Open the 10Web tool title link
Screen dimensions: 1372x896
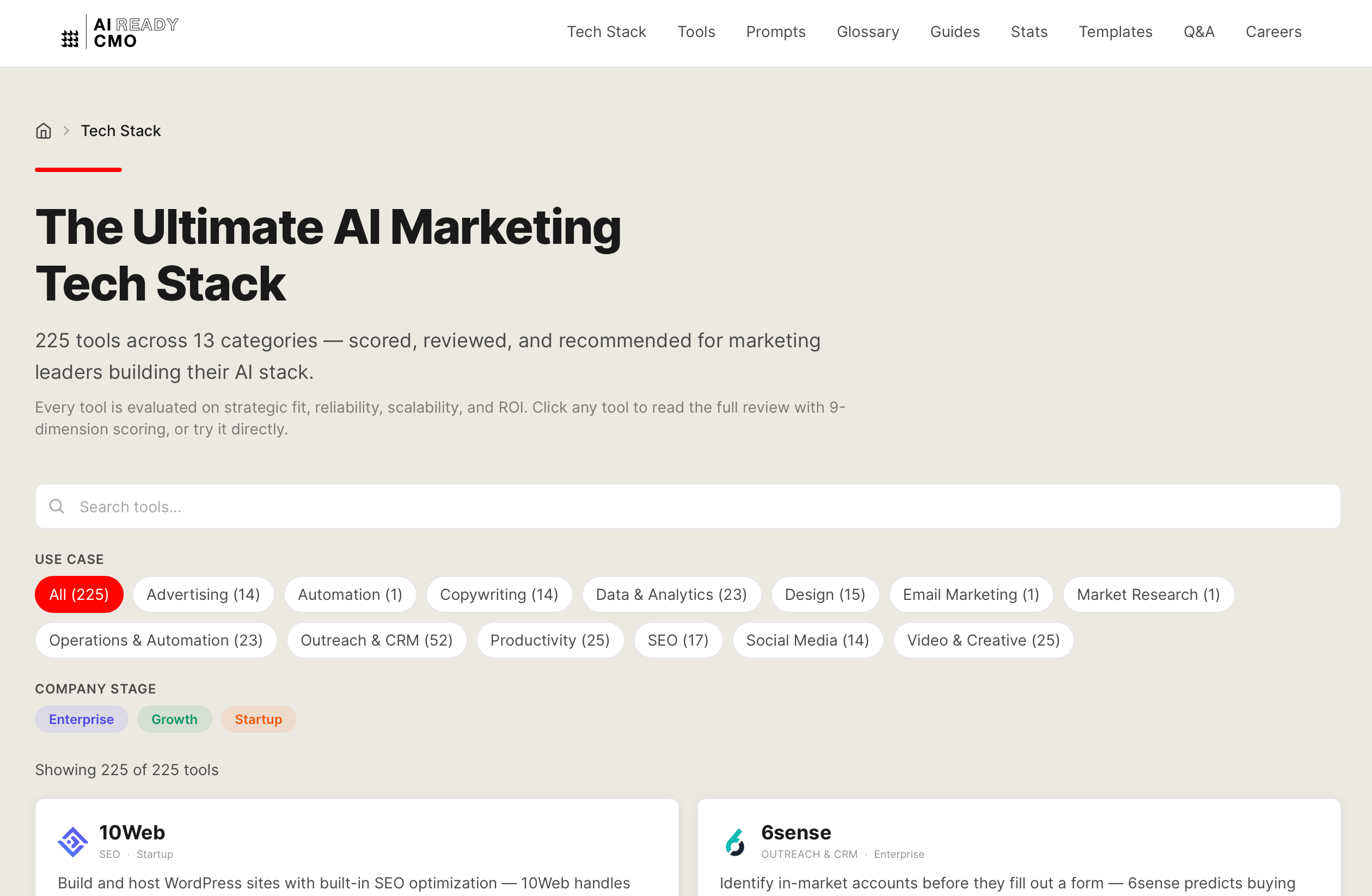pos(132,832)
